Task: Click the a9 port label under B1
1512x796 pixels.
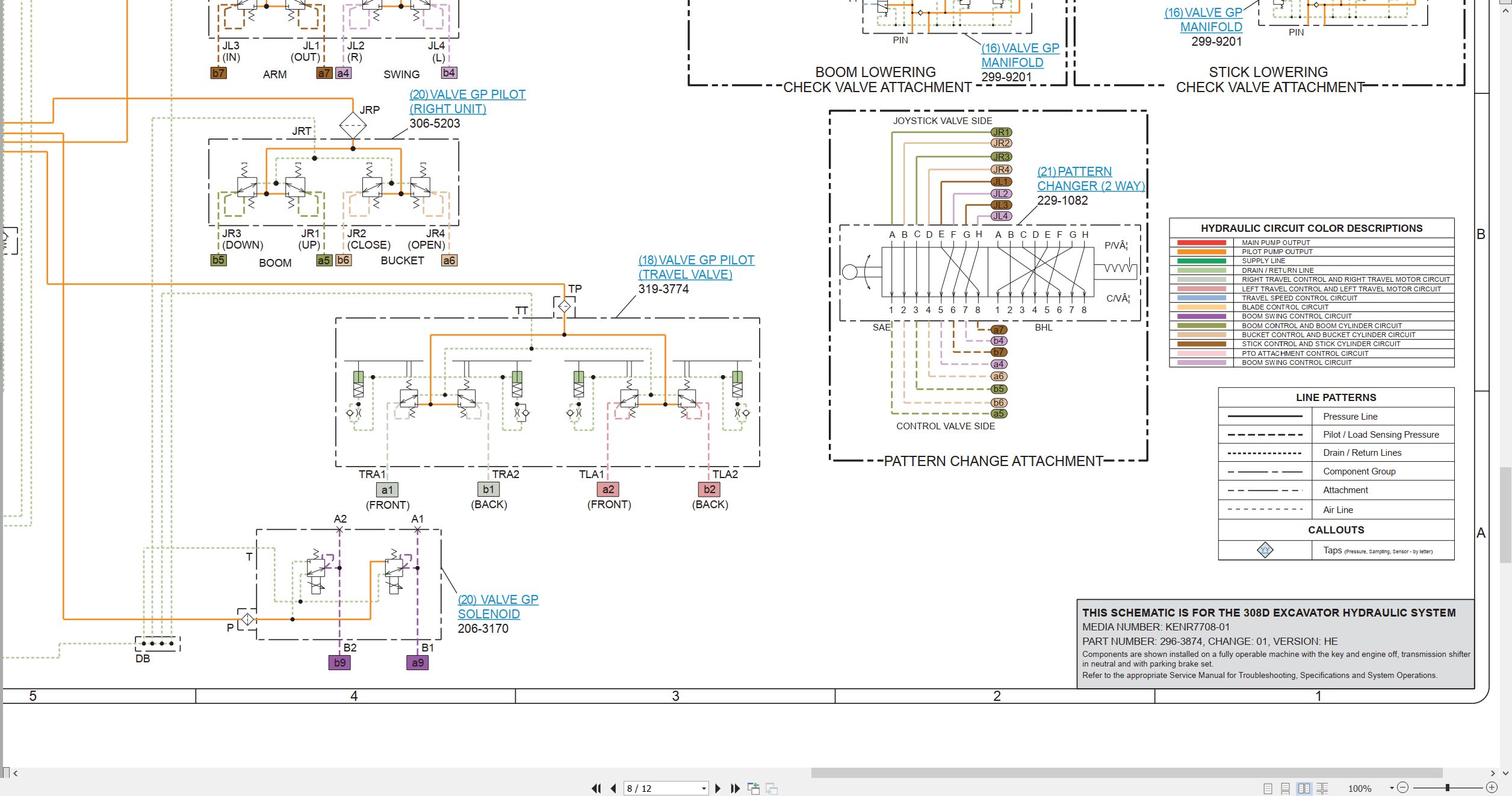Action: 418,662
